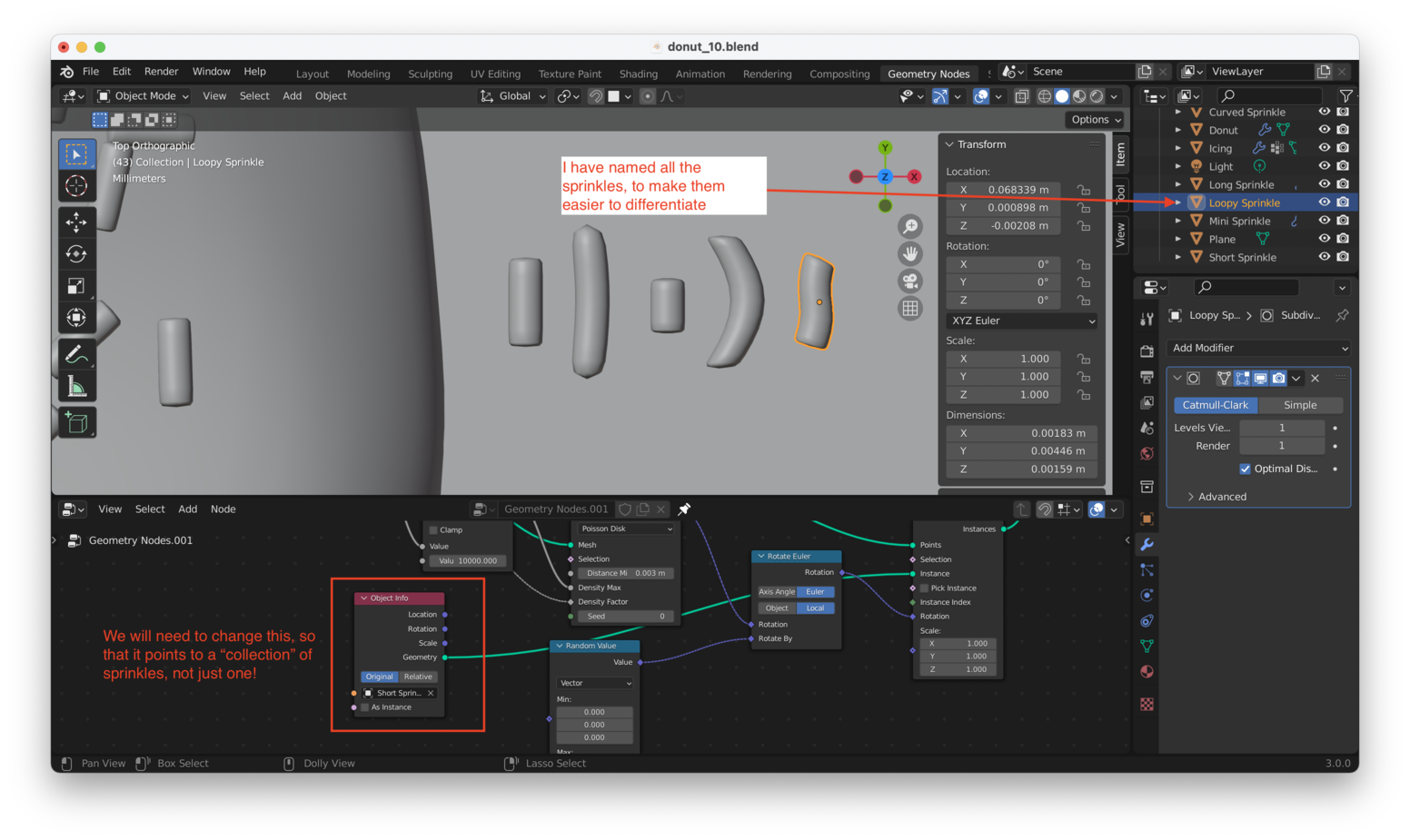
Task: Select Donut object in the outliner
Action: [1223, 130]
